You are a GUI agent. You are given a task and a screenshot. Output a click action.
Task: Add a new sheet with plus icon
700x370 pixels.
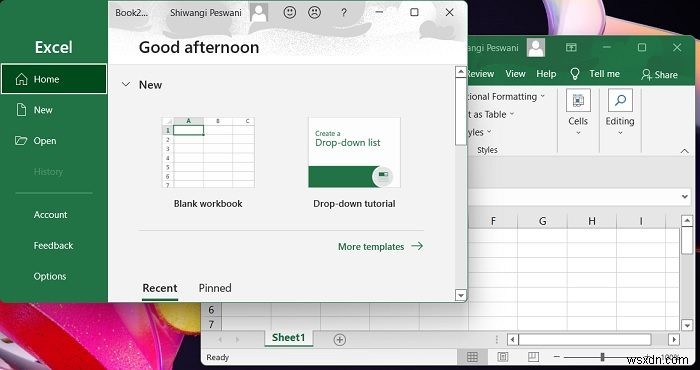(340, 340)
